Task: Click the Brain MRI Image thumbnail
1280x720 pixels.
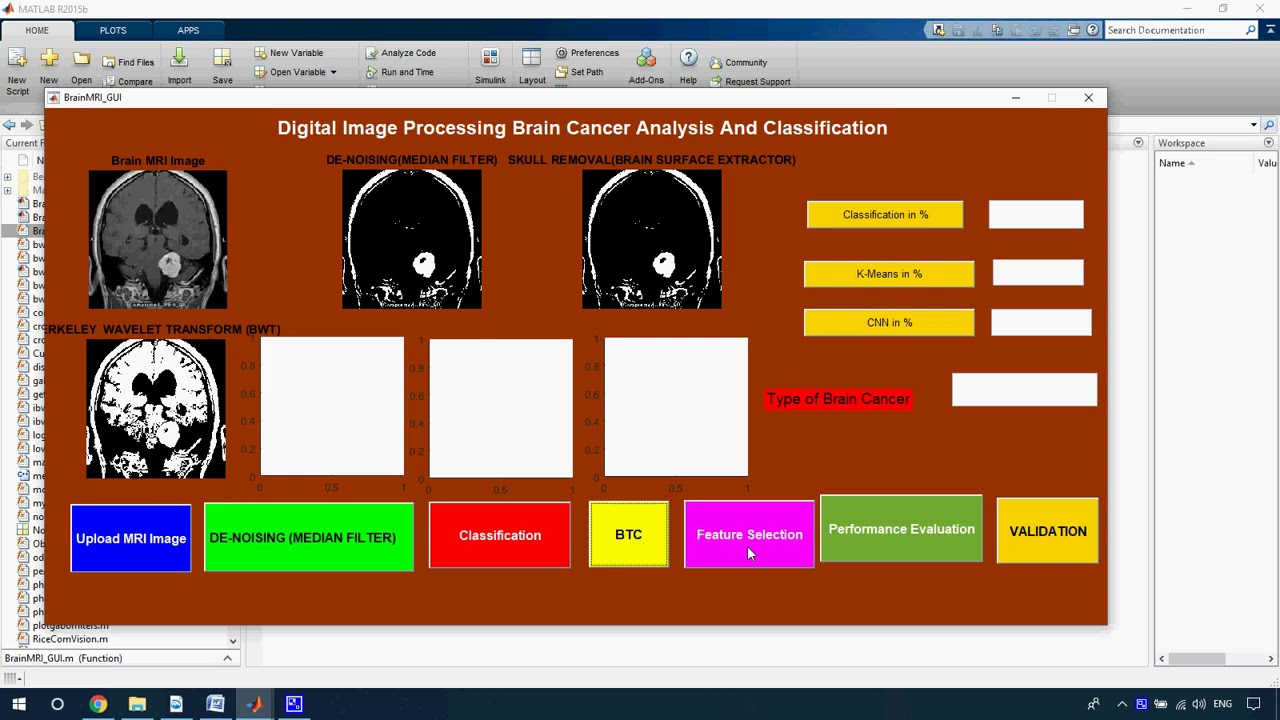Action: (158, 239)
